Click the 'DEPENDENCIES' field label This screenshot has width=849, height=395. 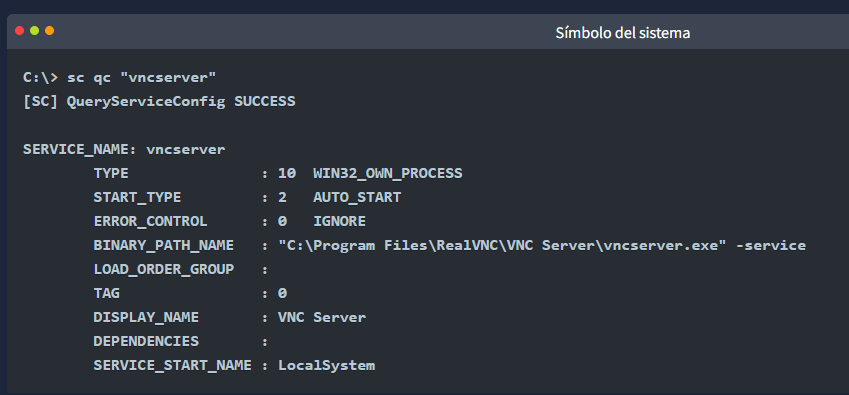tap(146, 341)
